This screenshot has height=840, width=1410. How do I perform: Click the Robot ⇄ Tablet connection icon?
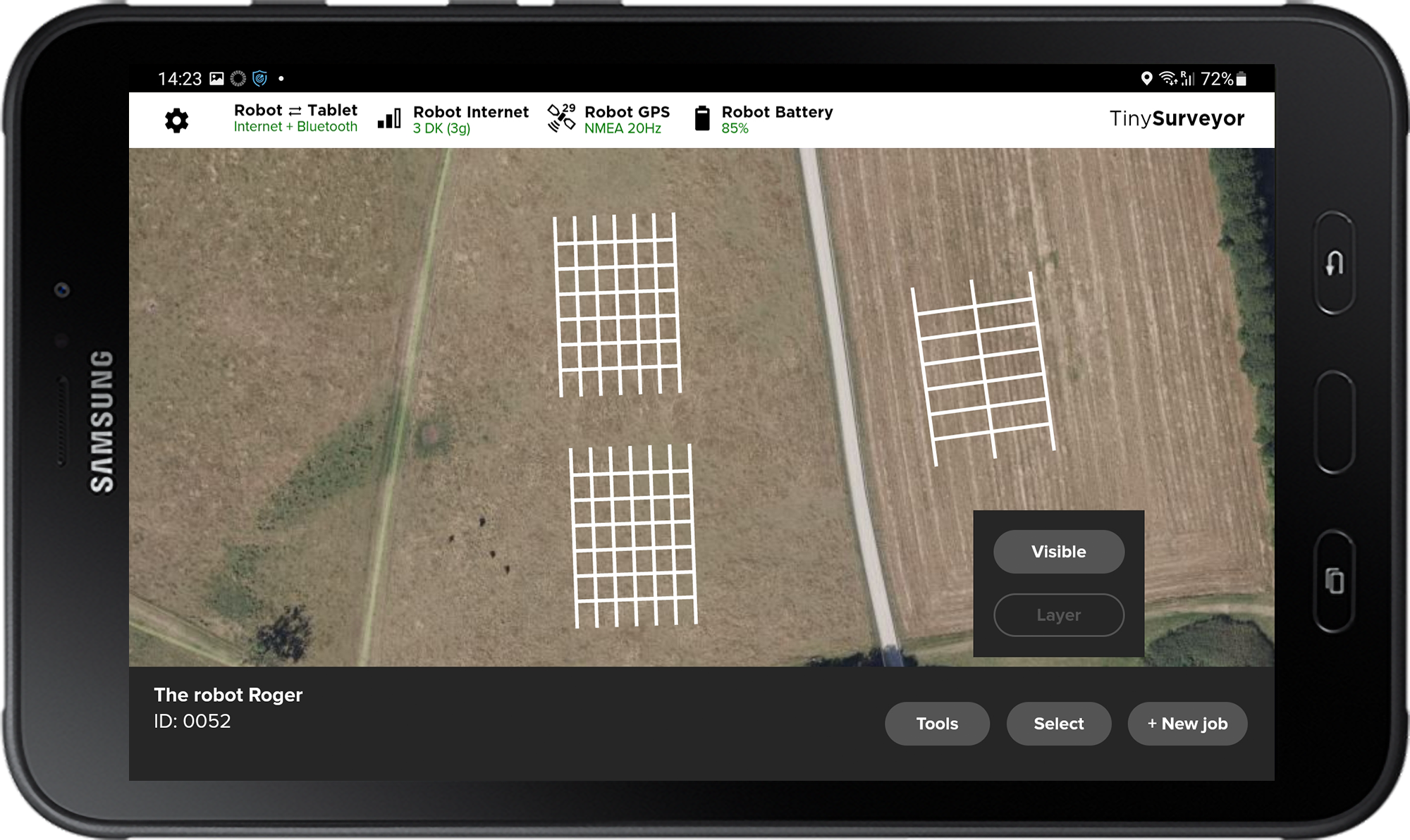(x=295, y=110)
